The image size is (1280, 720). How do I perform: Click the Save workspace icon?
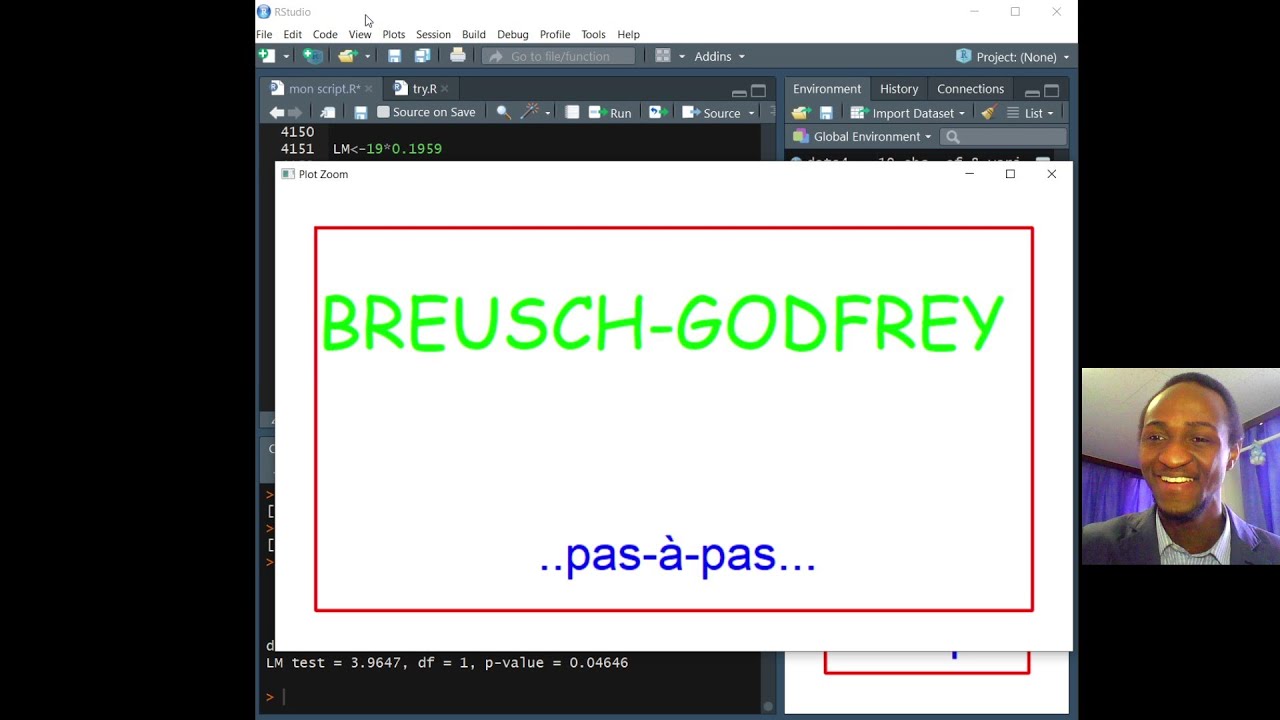[x=826, y=113]
